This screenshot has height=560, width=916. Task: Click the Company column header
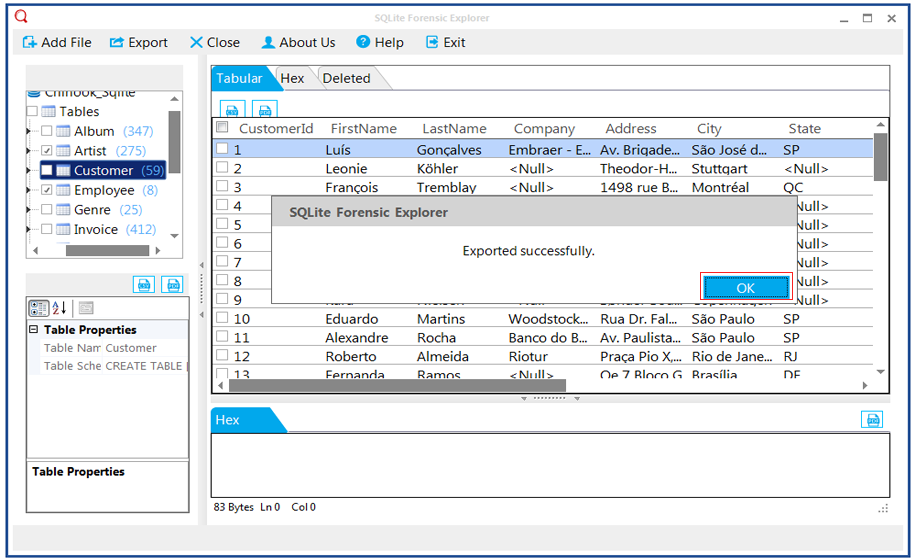point(544,128)
